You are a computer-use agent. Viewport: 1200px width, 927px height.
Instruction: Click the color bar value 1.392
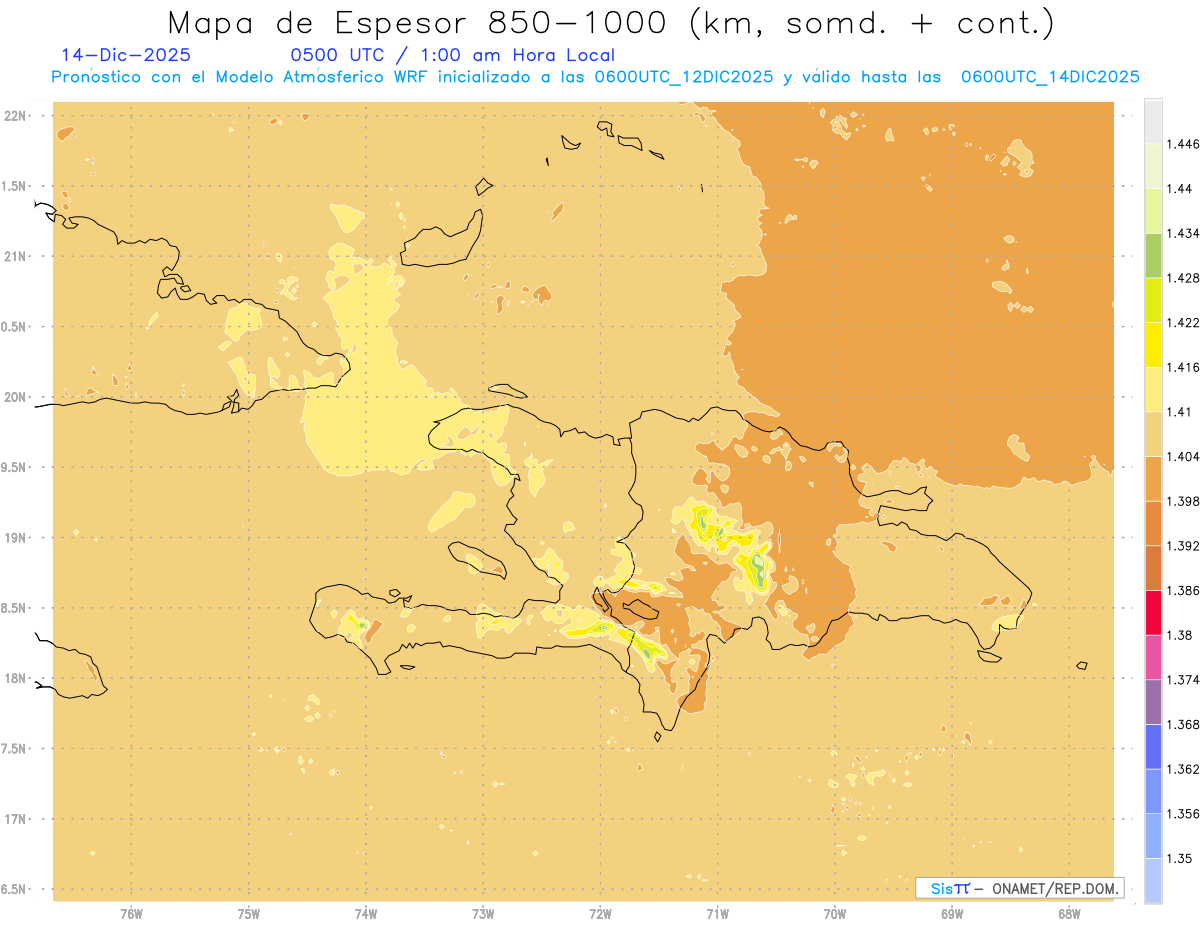pyautogui.click(x=1183, y=546)
